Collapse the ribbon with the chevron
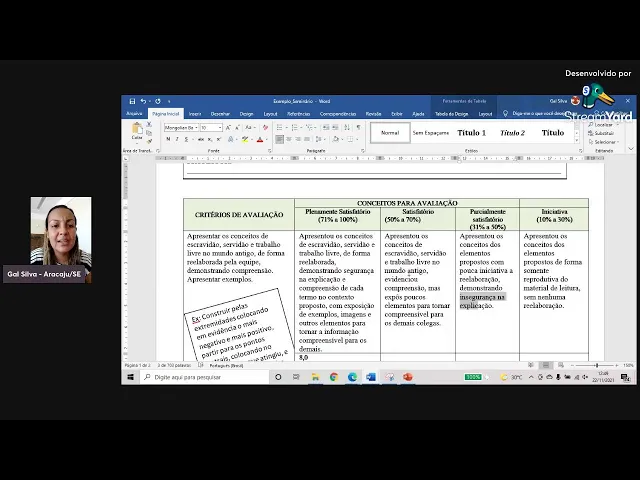This screenshot has height=480, width=640. [631, 149]
